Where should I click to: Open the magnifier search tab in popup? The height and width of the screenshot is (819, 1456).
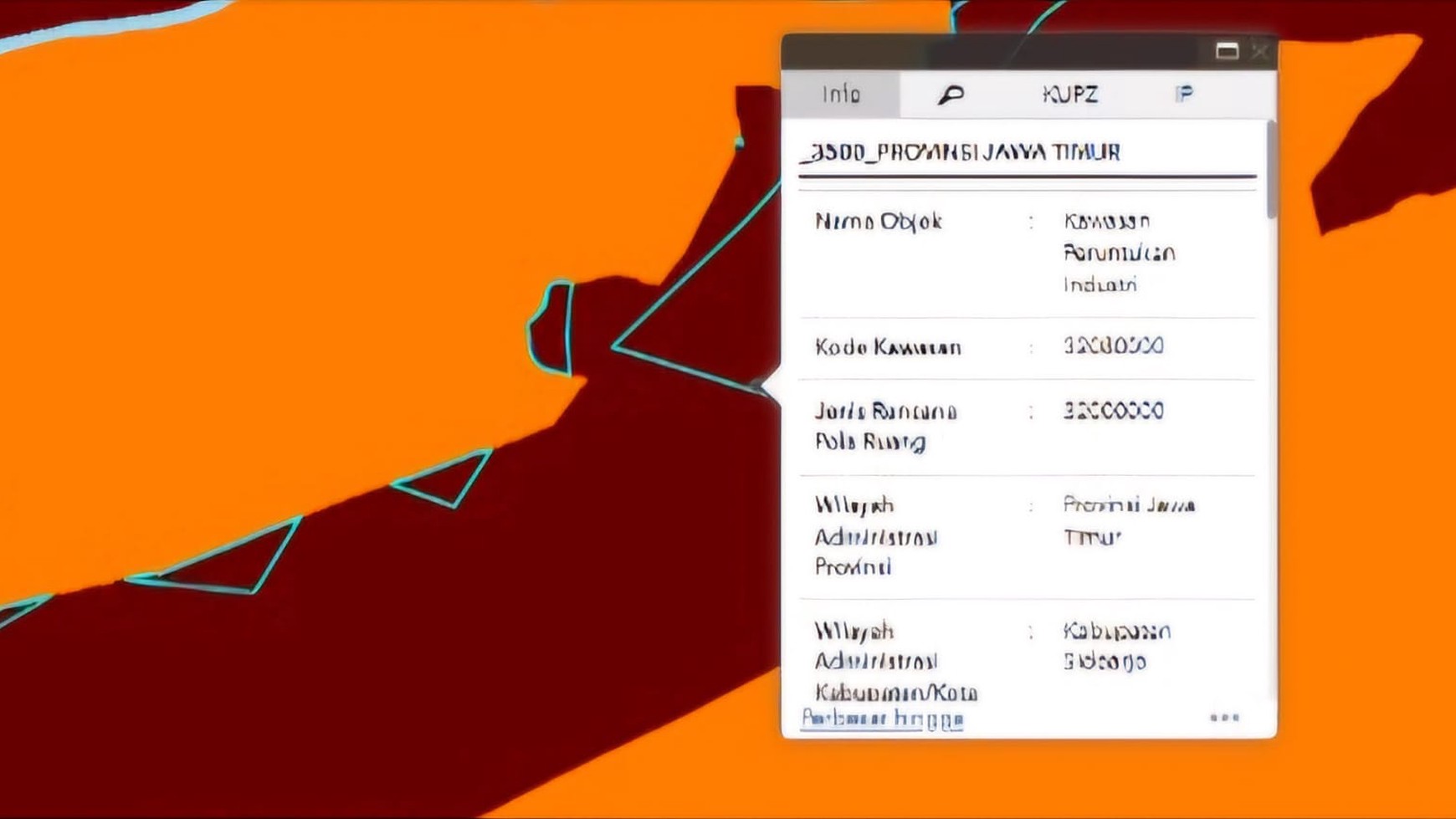[951, 95]
